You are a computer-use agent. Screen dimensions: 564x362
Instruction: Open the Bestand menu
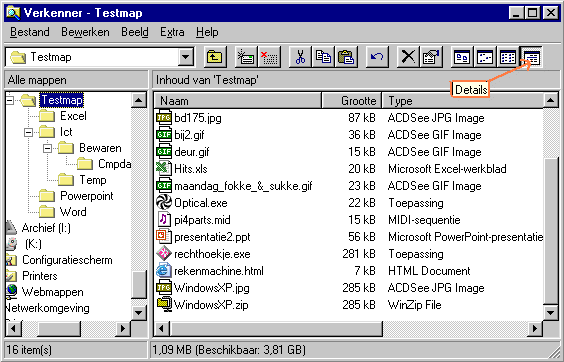tap(29, 32)
